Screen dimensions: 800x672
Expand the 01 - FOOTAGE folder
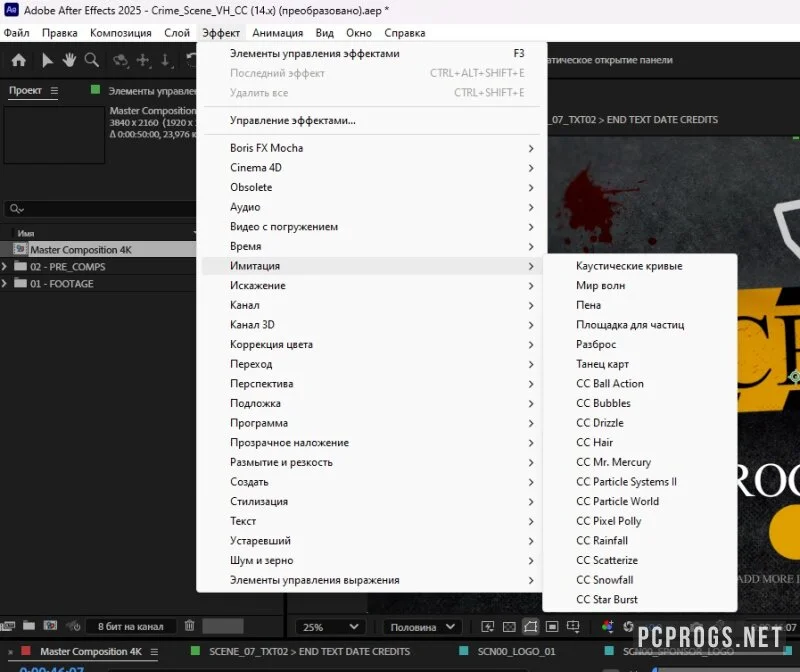[x=5, y=283]
